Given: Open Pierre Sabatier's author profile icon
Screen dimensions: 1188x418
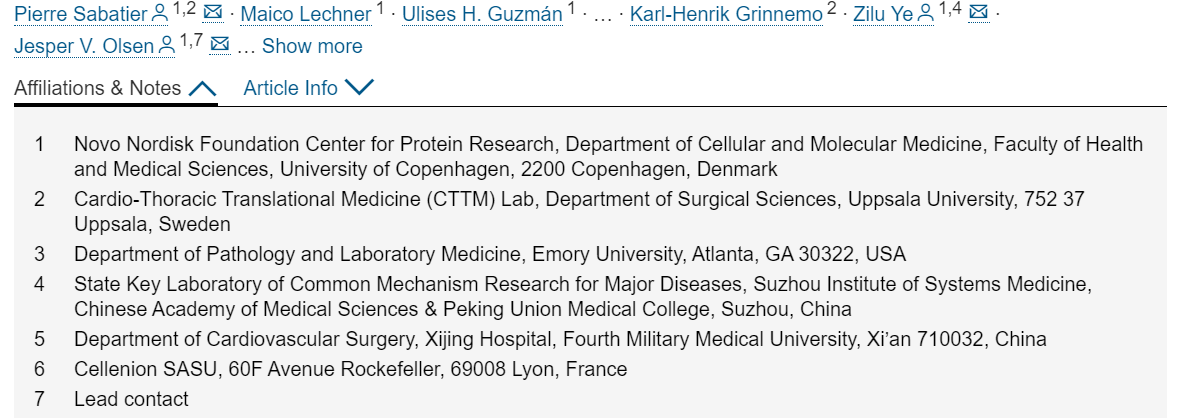Looking at the screenshot, I should [160, 13].
